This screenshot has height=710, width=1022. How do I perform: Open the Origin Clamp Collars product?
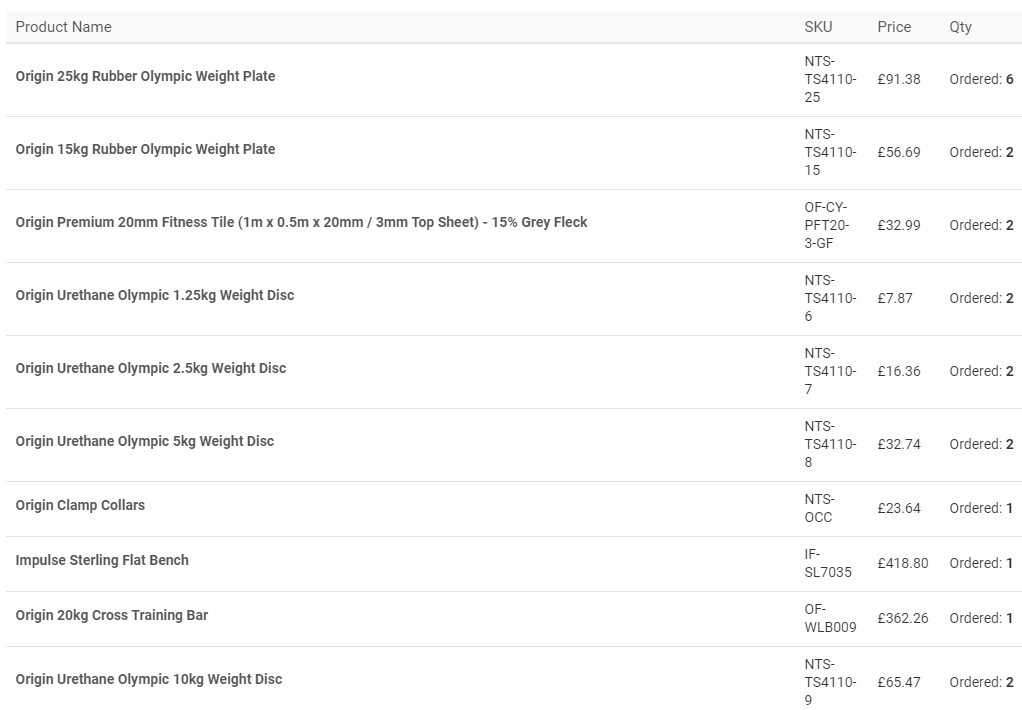tap(80, 505)
